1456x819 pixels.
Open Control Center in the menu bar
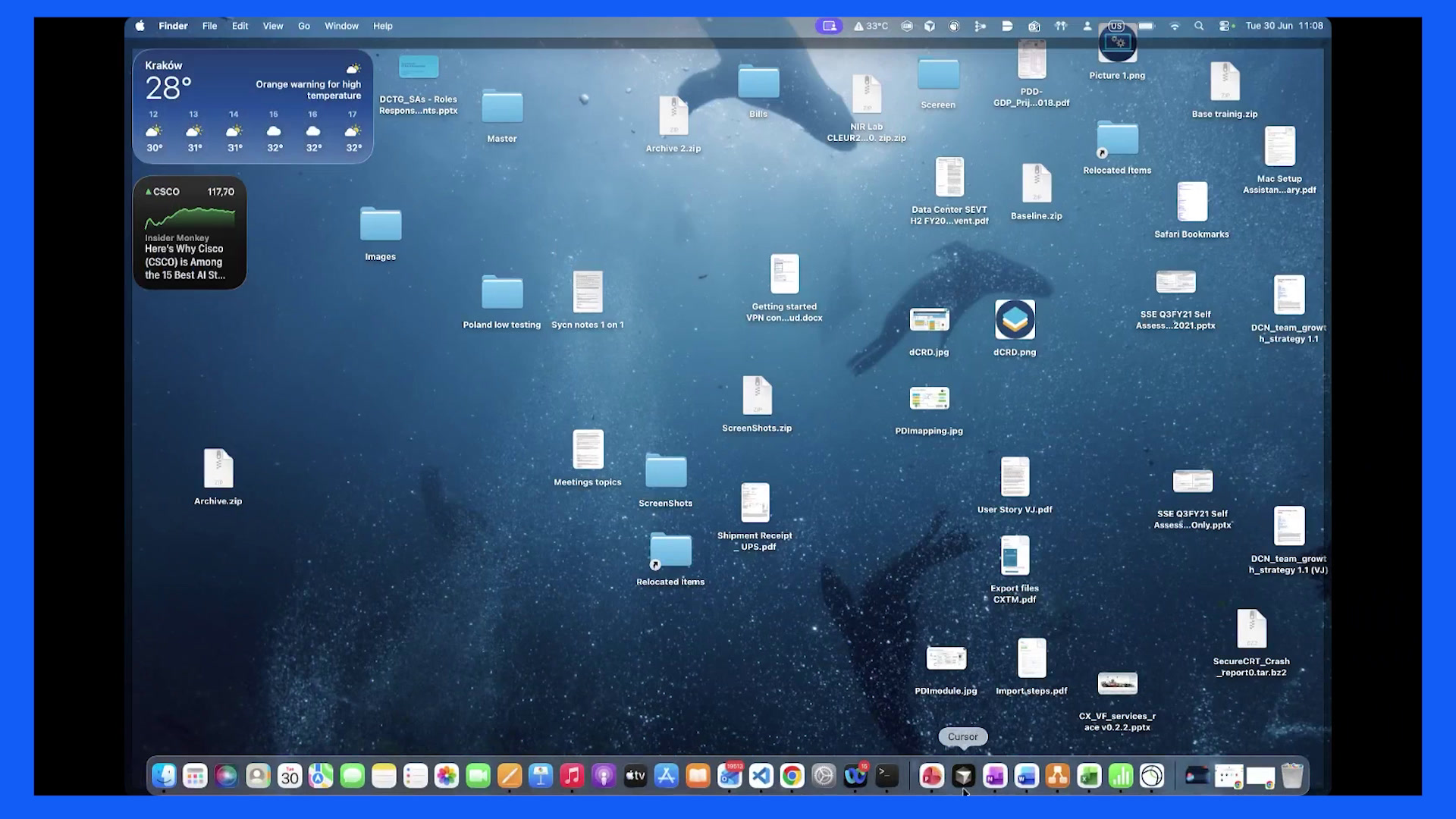(x=1225, y=26)
